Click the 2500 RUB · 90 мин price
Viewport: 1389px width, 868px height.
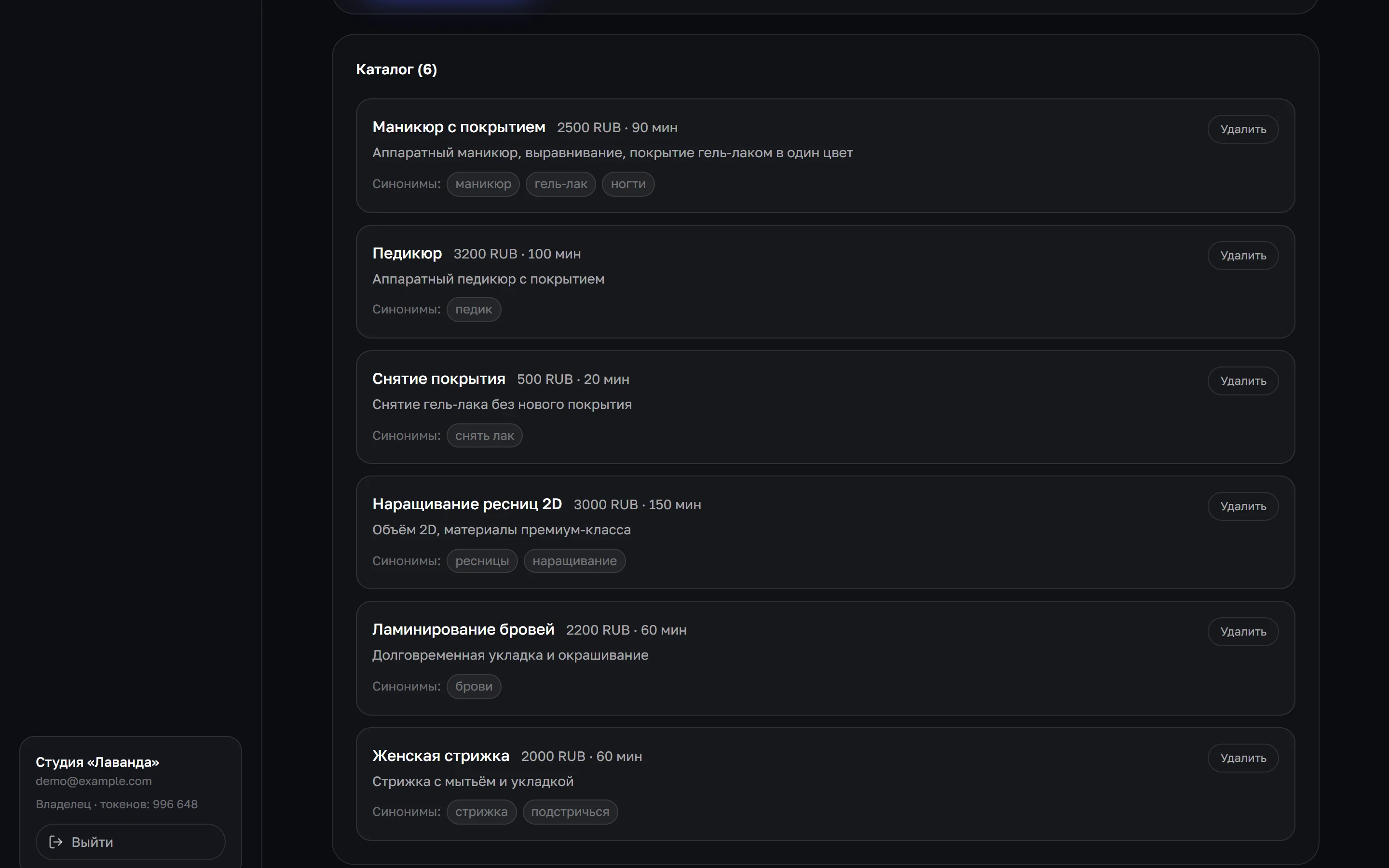click(617, 127)
